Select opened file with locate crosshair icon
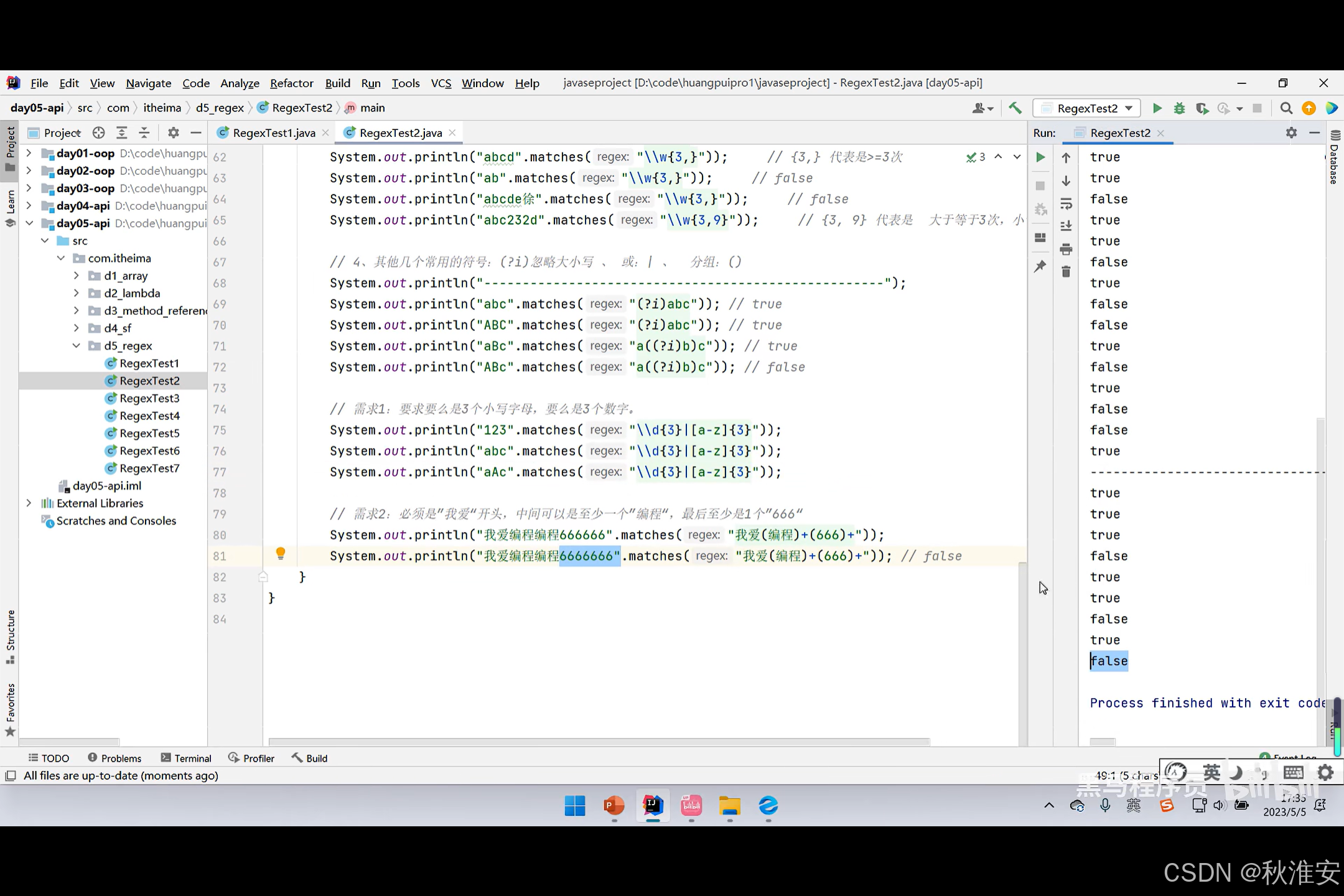 (98, 133)
